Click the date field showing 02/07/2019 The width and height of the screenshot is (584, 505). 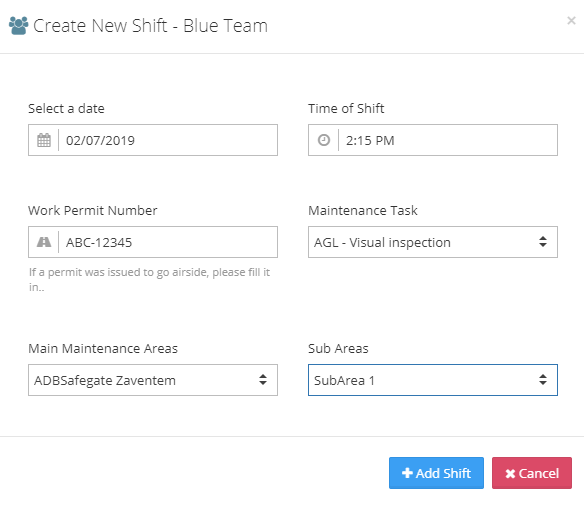click(168, 140)
